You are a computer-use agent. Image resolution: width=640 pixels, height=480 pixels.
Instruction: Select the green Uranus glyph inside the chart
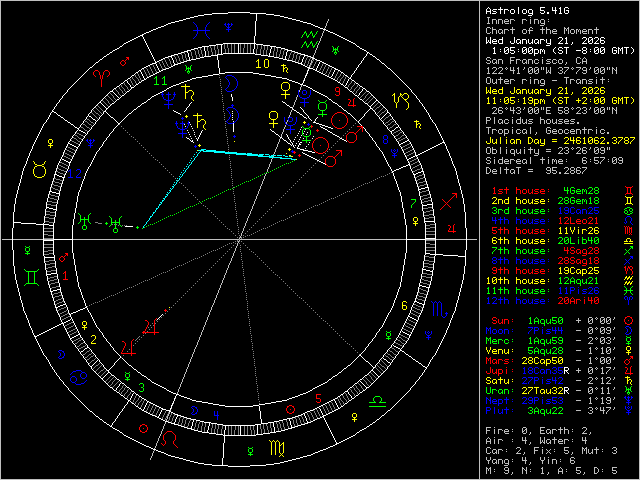(88, 219)
